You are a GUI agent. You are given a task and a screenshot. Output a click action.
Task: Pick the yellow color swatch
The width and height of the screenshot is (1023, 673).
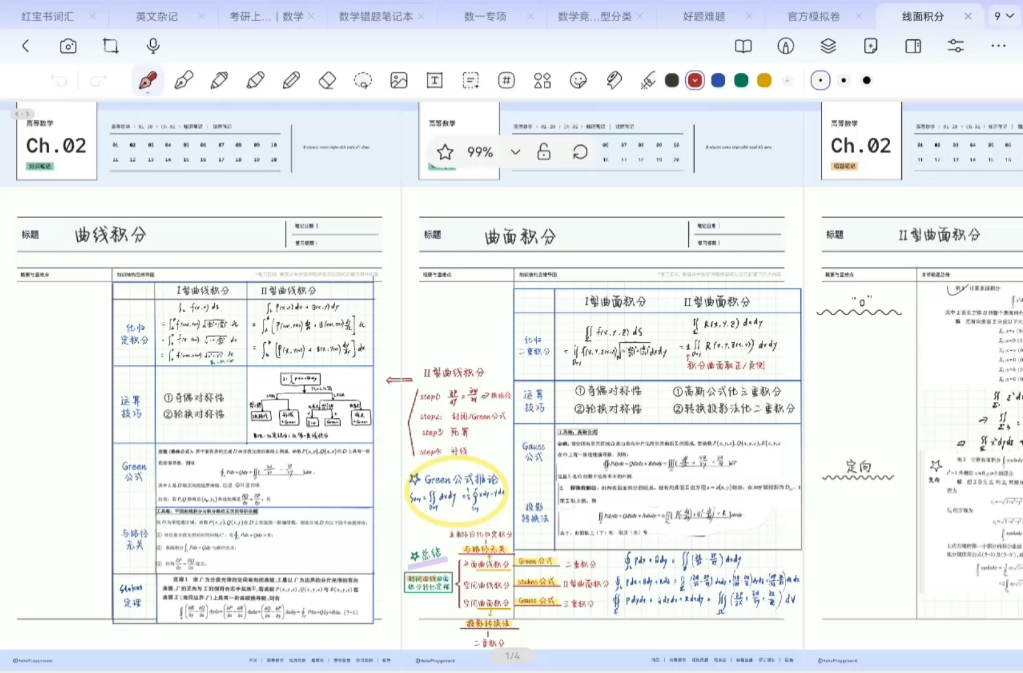tap(764, 80)
